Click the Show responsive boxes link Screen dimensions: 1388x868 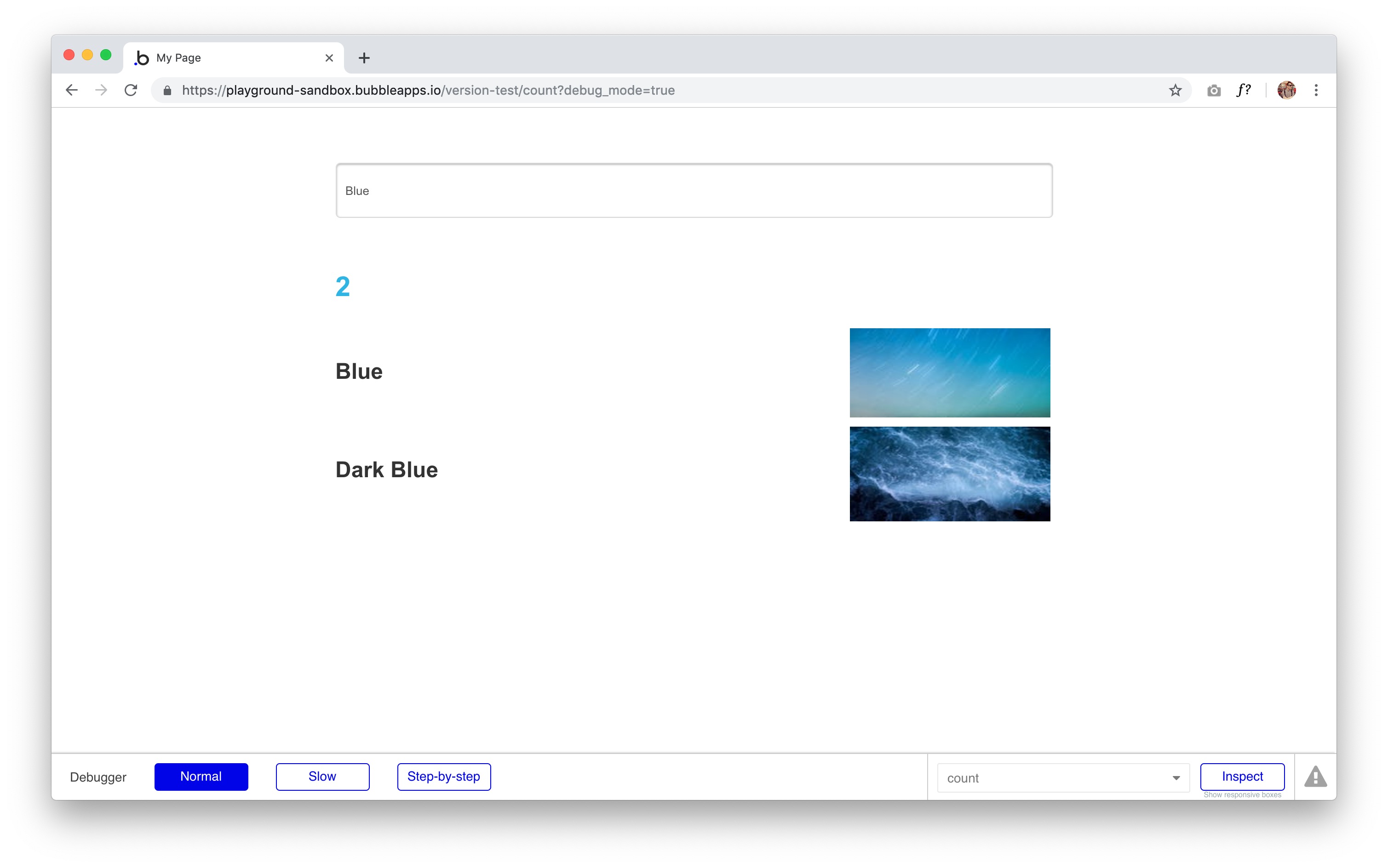[1242, 795]
